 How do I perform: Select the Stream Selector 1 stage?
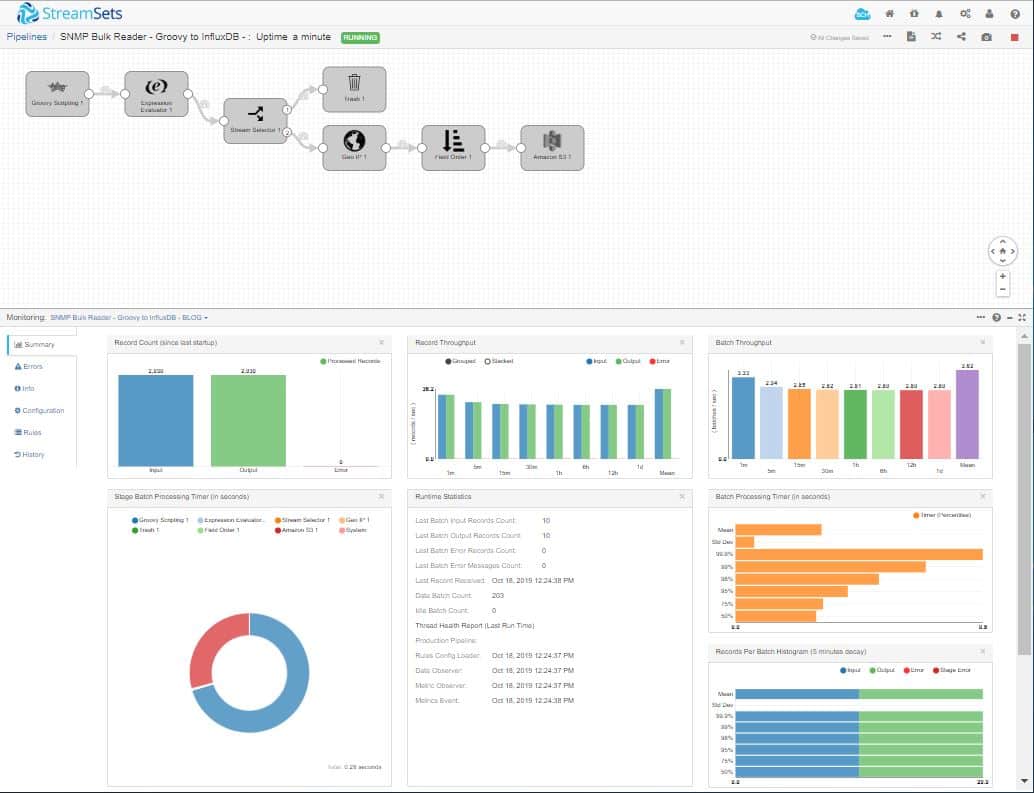[x=255, y=118]
